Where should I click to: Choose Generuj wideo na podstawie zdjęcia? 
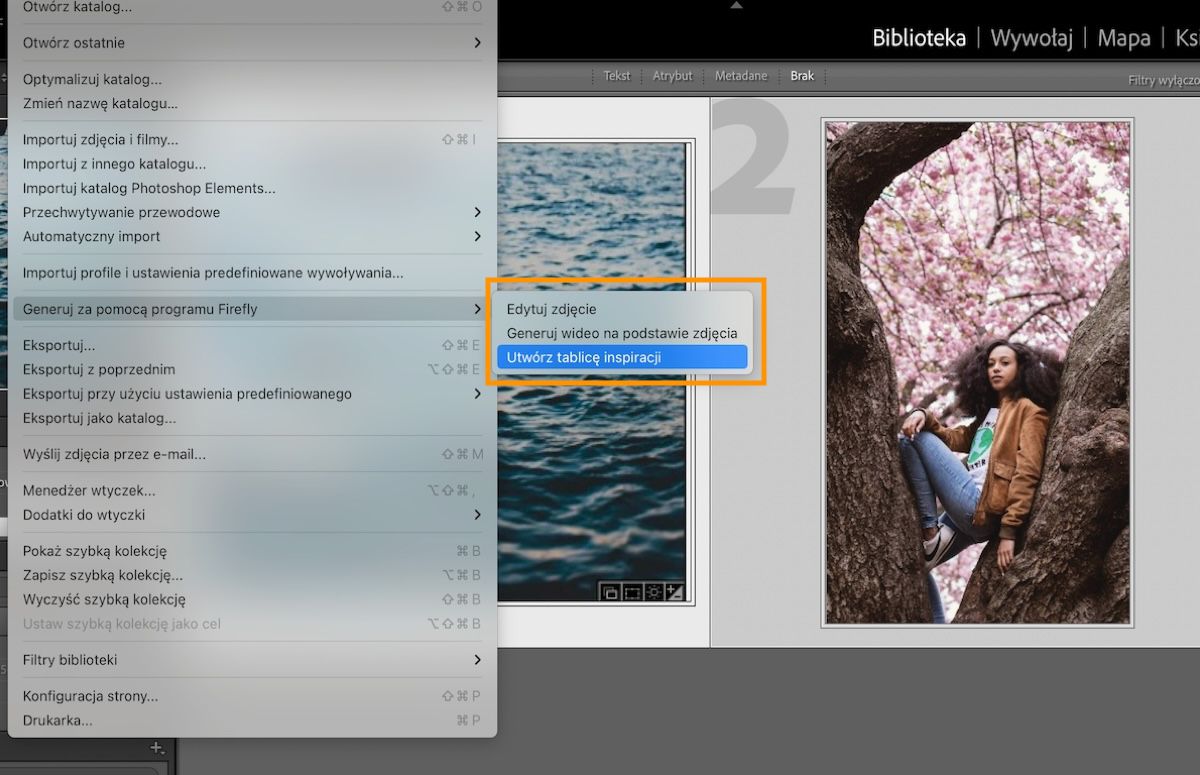pos(620,333)
